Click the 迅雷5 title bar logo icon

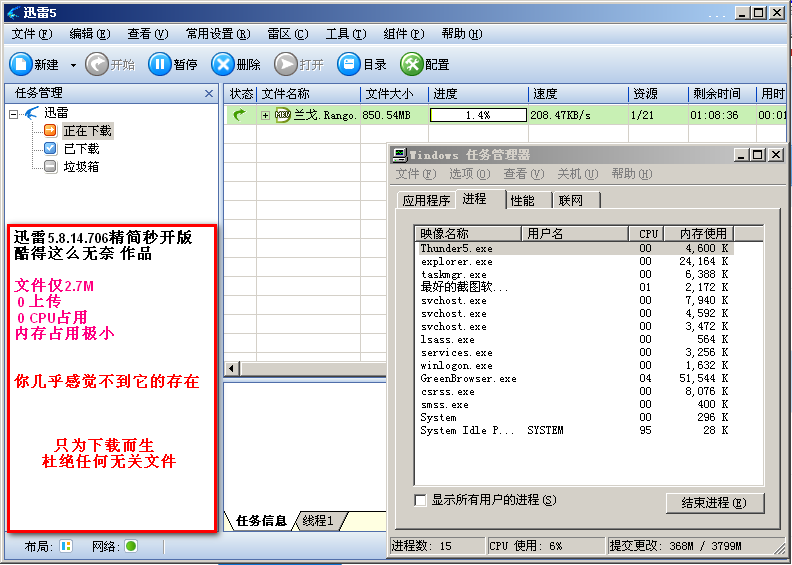click(13, 13)
